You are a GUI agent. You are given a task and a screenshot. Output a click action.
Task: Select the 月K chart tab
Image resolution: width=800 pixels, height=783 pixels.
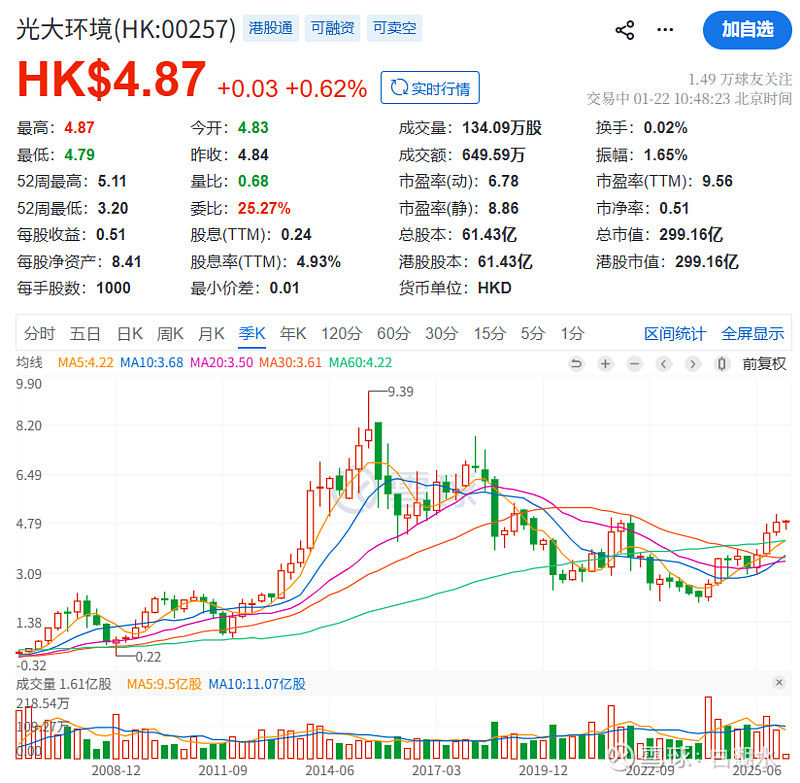(211, 334)
